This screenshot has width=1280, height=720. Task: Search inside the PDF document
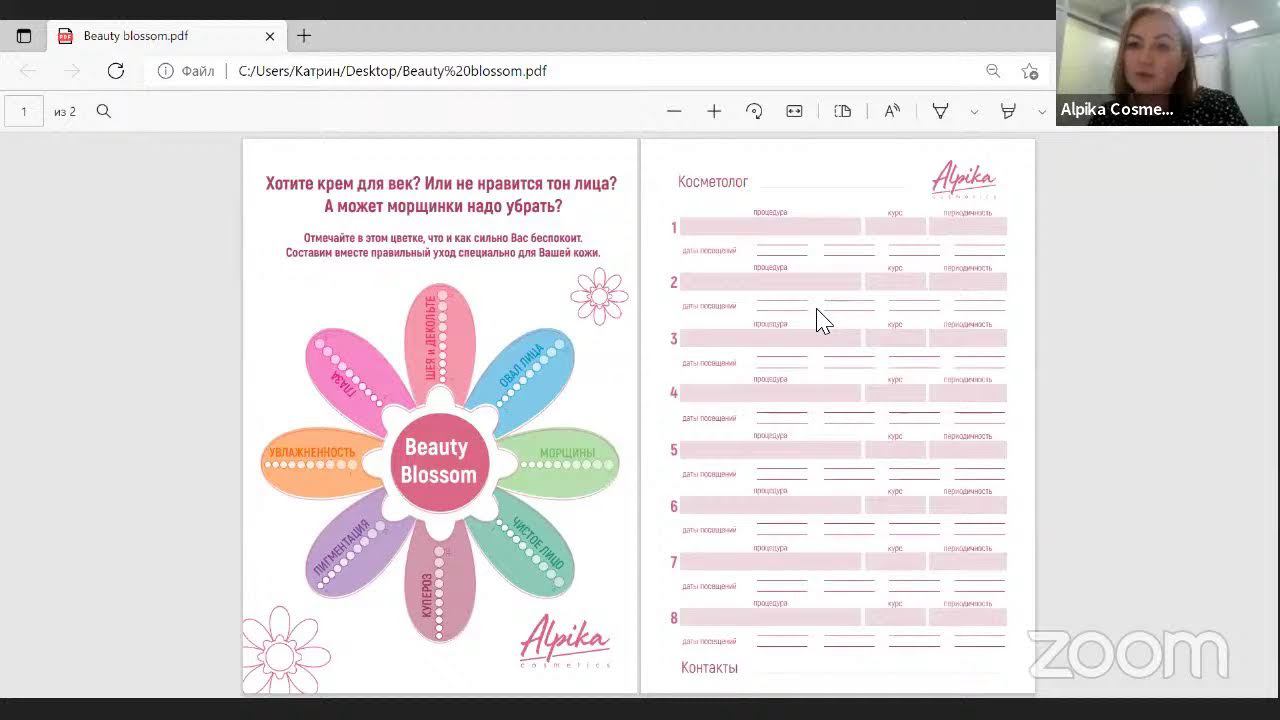pos(104,111)
